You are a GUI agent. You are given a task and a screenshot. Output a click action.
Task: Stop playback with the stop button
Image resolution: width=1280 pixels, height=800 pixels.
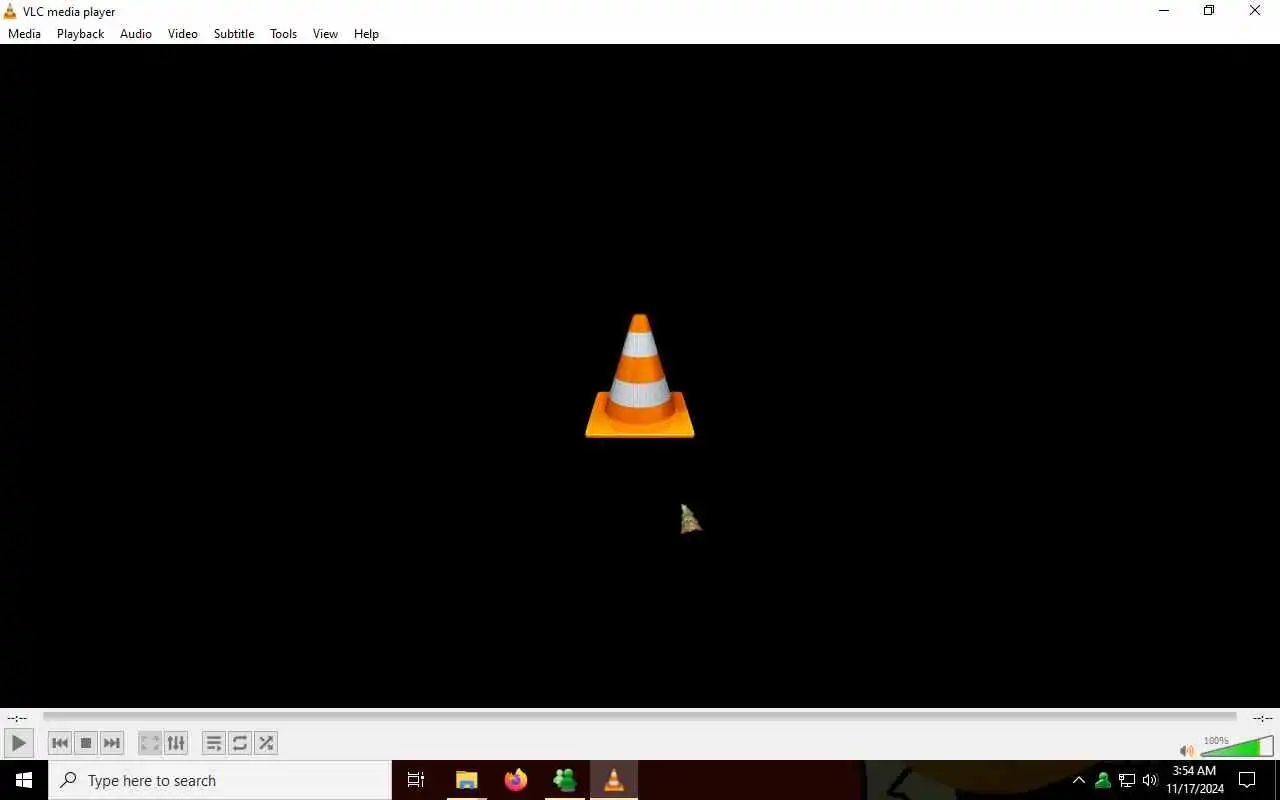(x=86, y=743)
